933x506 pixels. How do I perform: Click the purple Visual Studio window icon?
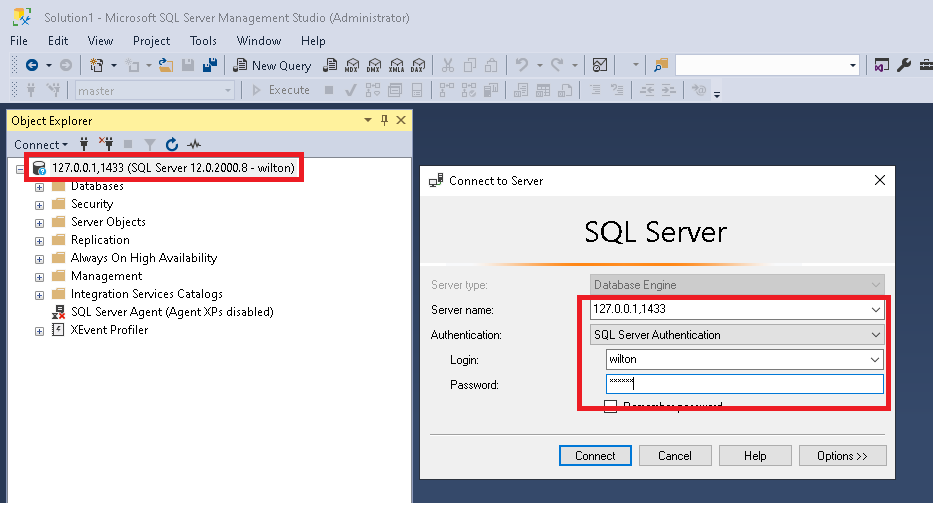click(x=882, y=65)
